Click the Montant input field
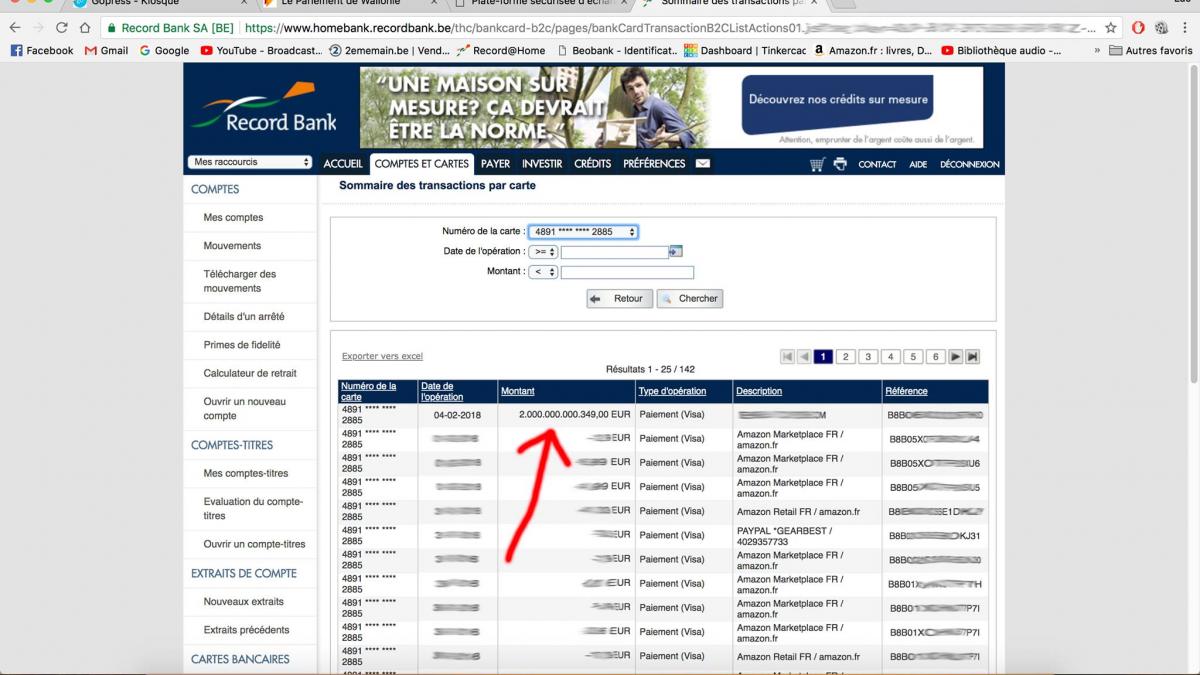 click(x=627, y=272)
